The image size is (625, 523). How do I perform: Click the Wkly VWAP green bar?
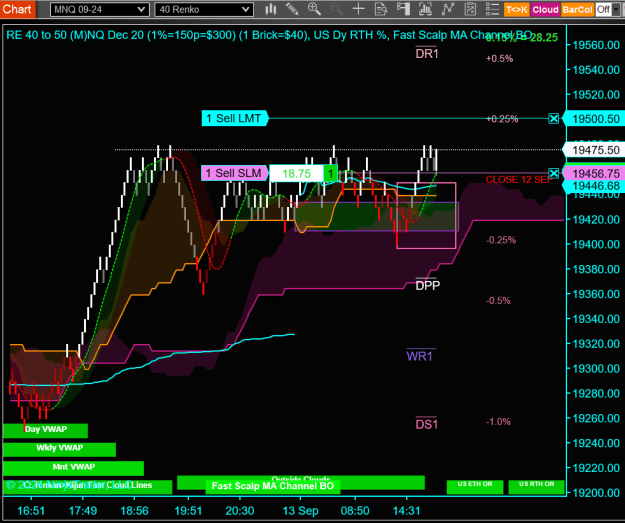pyautogui.click(x=59, y=449)
